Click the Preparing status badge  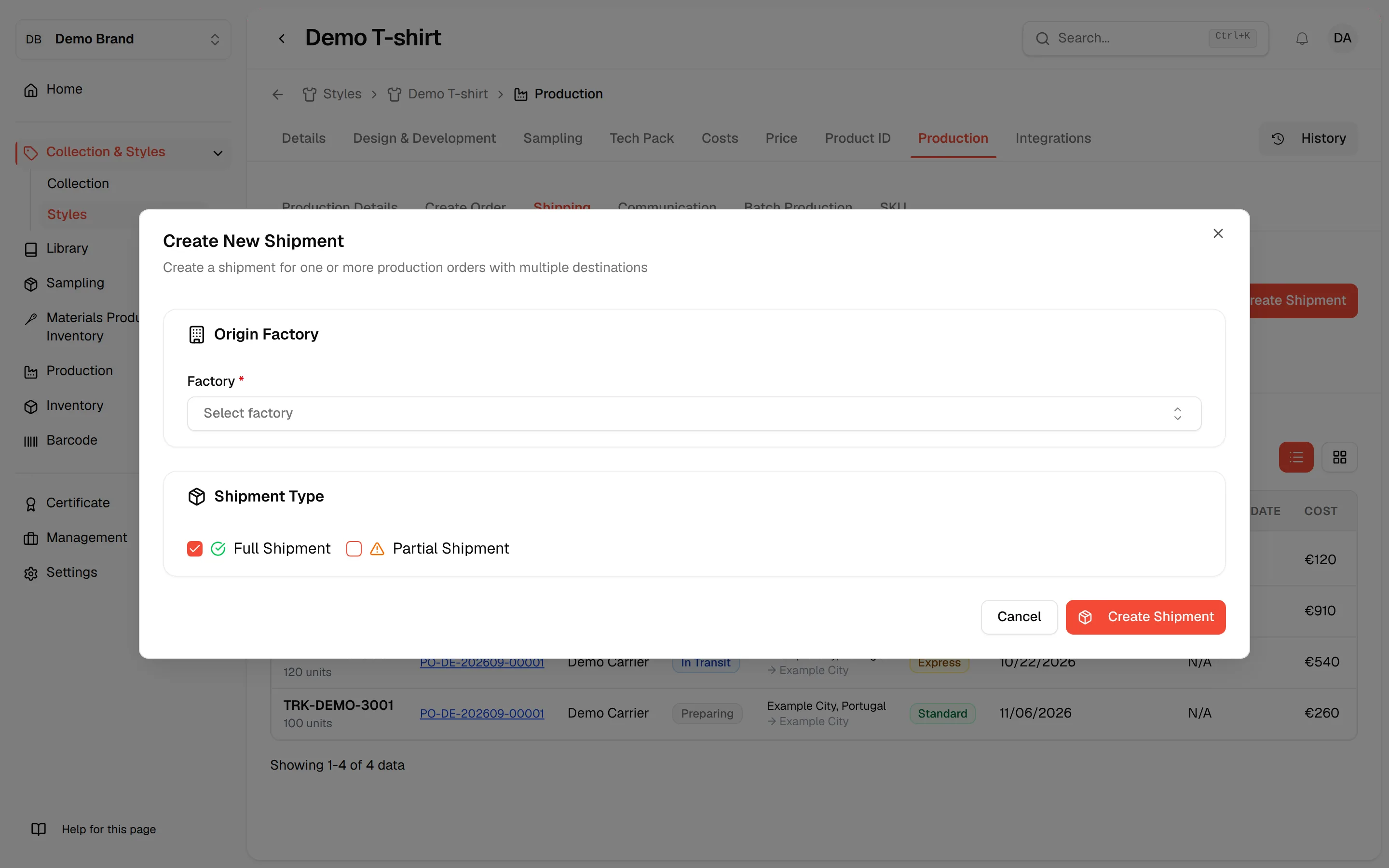tap(707, 714)
